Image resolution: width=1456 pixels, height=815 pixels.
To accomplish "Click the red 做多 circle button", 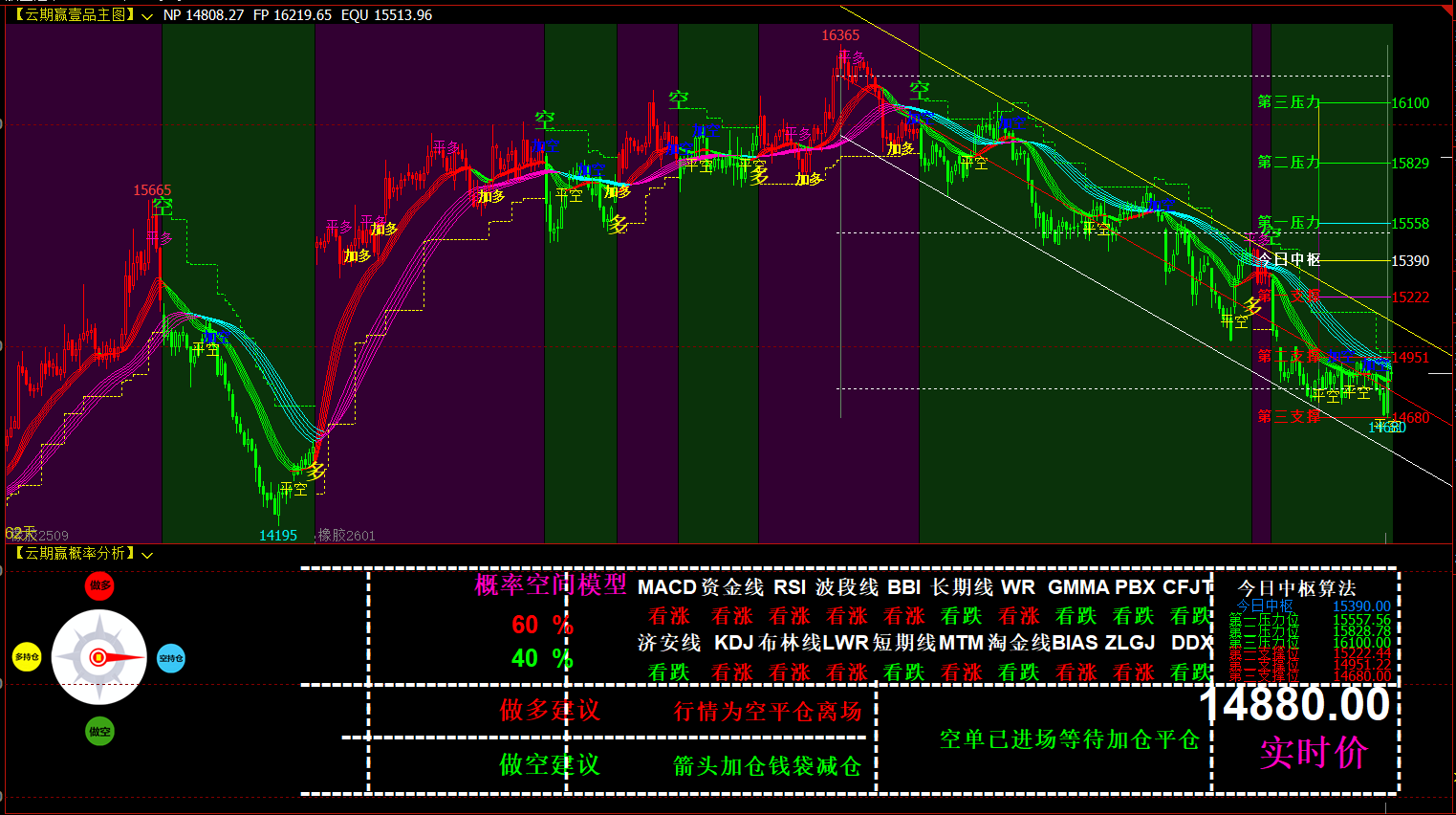I will coord(99,585).
